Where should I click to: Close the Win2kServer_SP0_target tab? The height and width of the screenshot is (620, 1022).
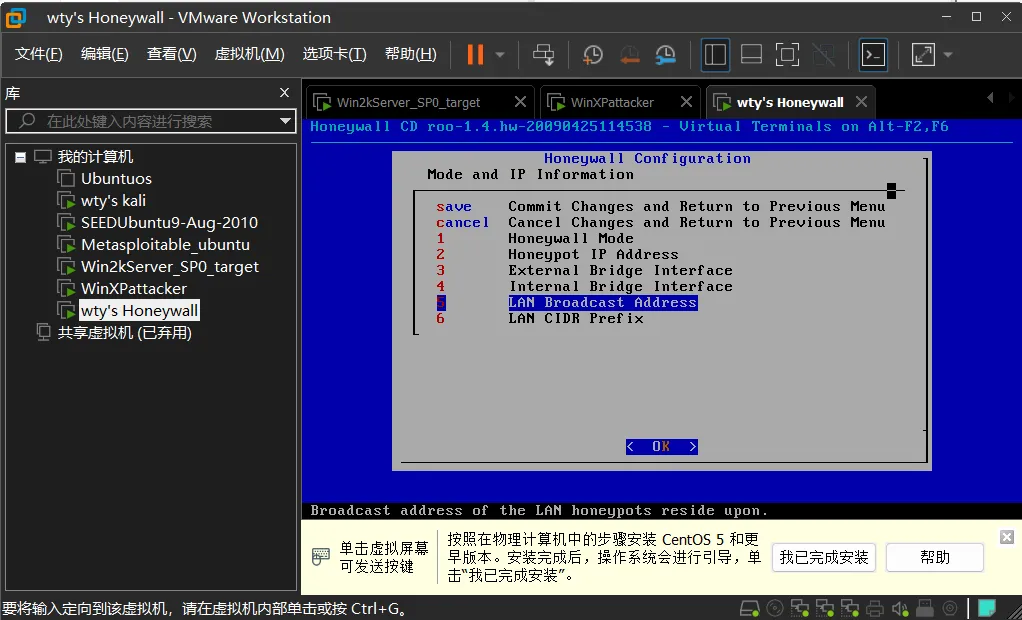pos(520,102)
